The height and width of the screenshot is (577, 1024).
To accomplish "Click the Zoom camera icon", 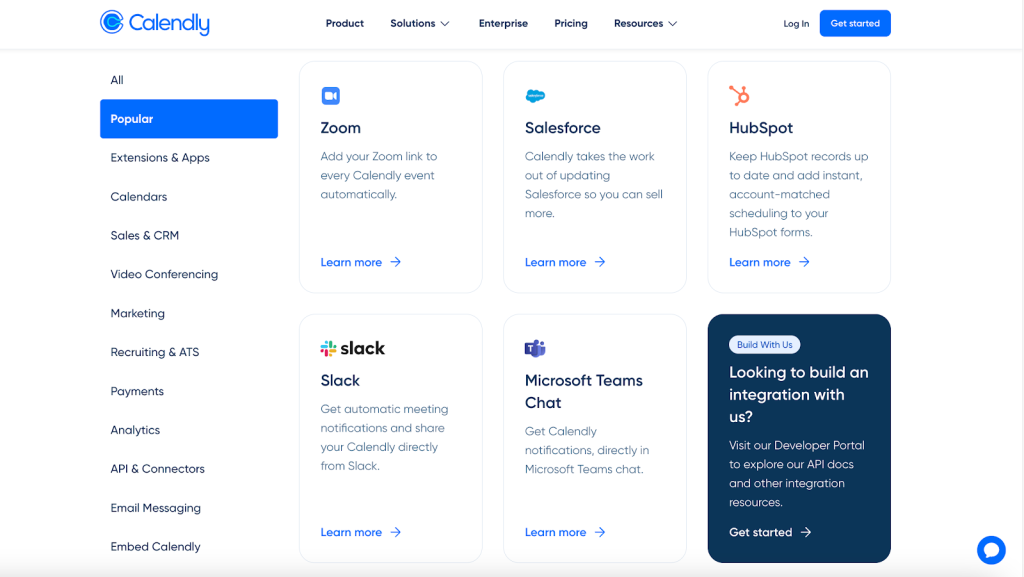I will click(330, 96).
